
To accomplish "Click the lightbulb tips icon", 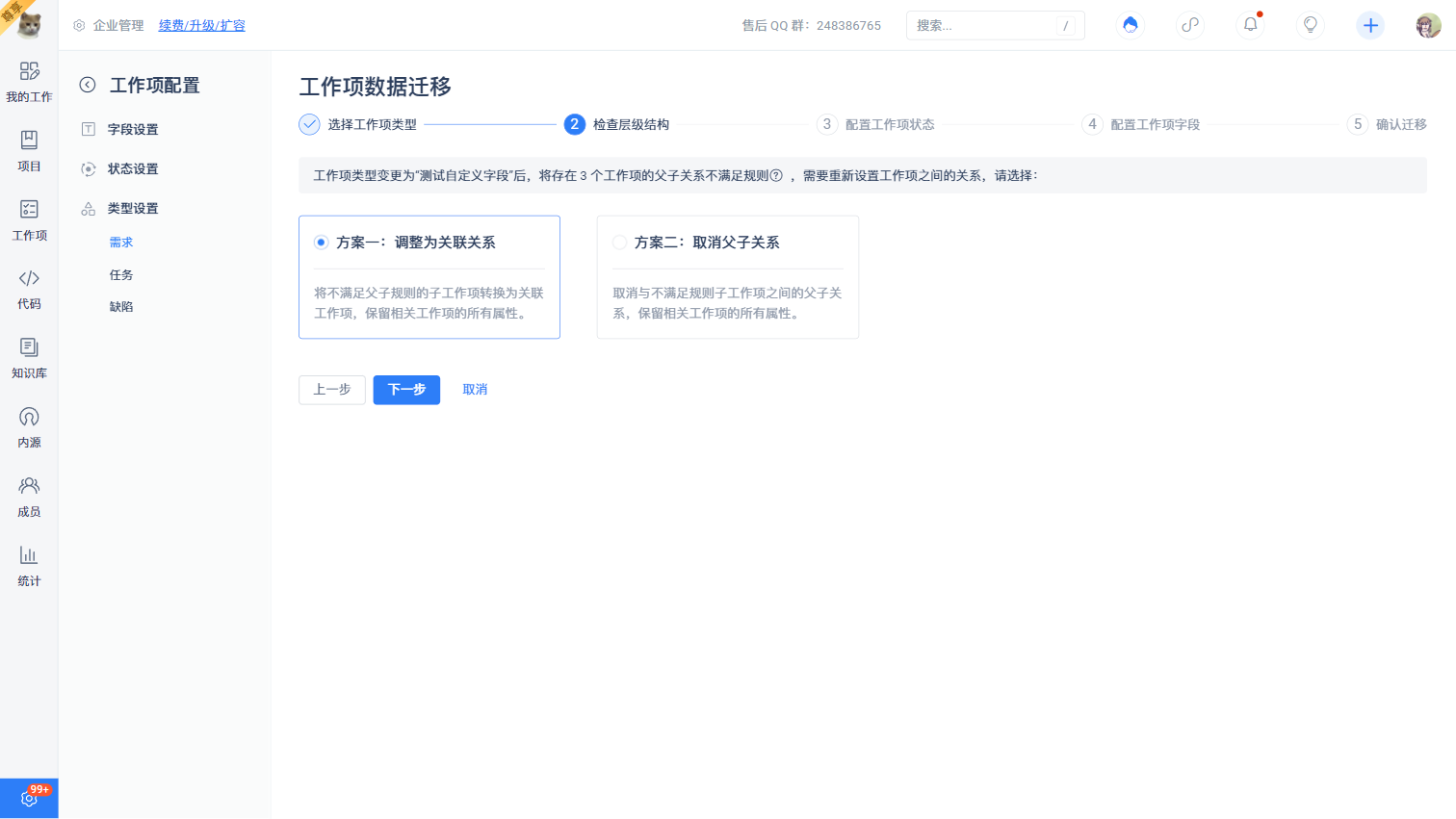I will 1310,25.
